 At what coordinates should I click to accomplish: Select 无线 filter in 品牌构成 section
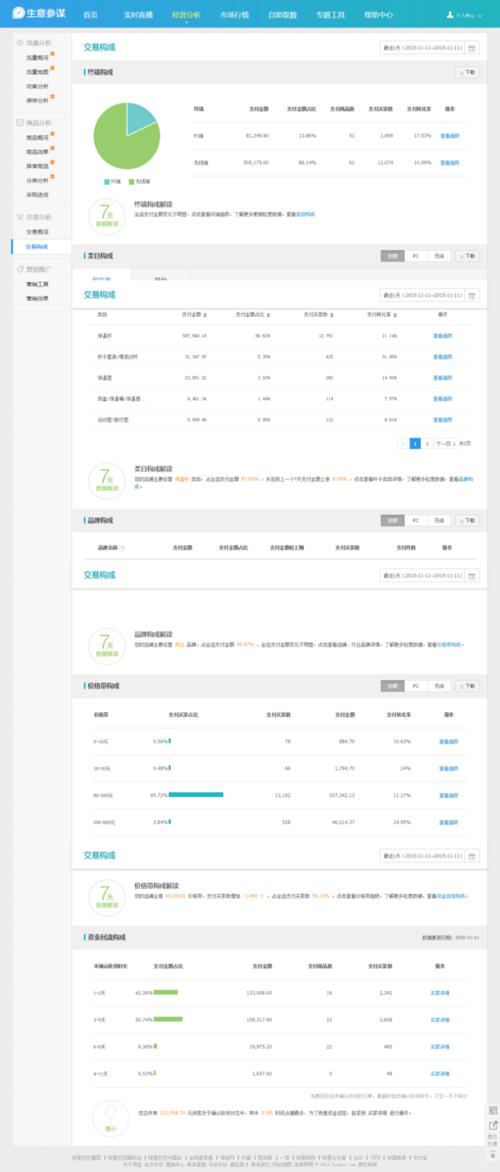(439, 520)
